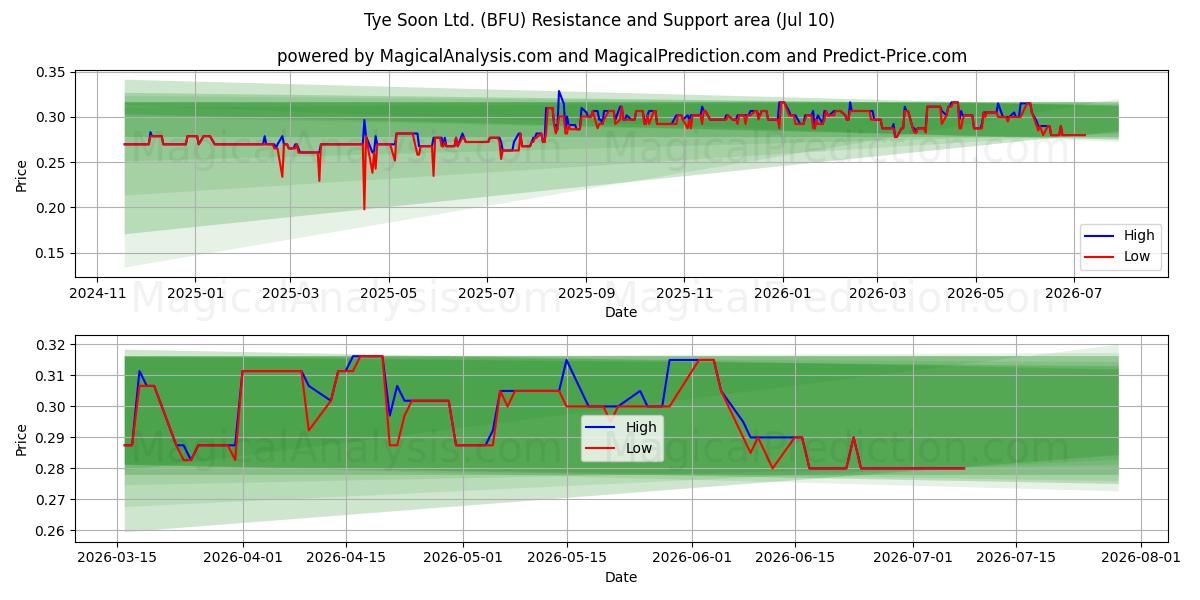Image resolution: width=1200 pixels, height=600 pixels.
Task: Click the '2026-06-01' tick label
Action: click(693, 559)
